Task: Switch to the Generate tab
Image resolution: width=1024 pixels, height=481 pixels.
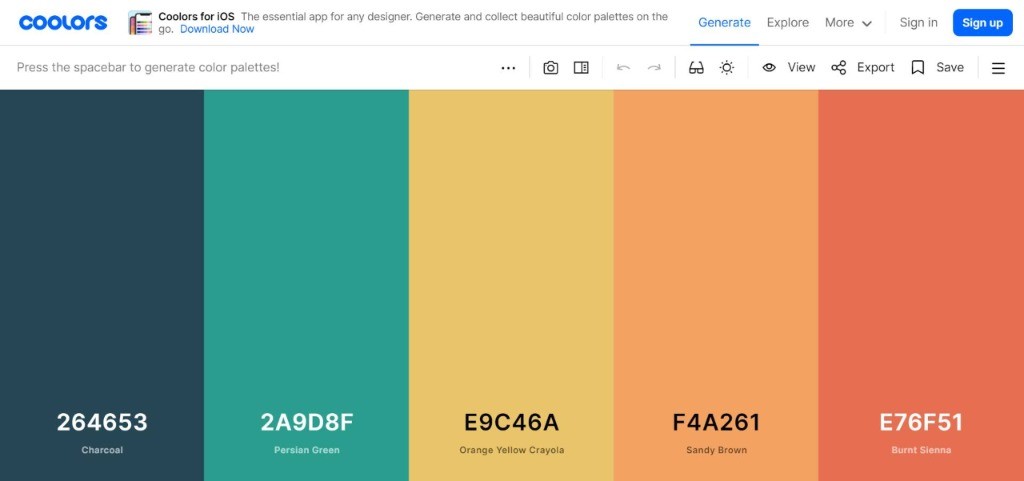Action: (724, 23)
